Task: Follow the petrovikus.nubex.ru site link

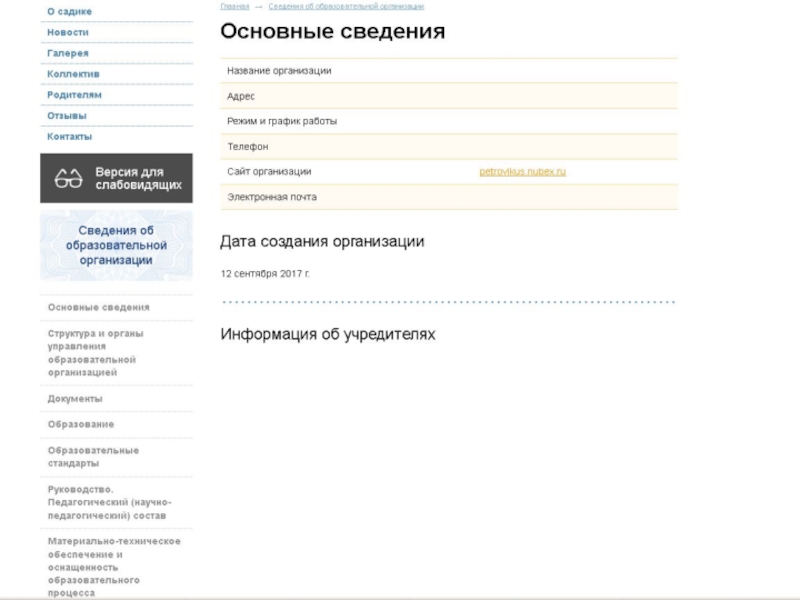Action: [x=522, y=171]
